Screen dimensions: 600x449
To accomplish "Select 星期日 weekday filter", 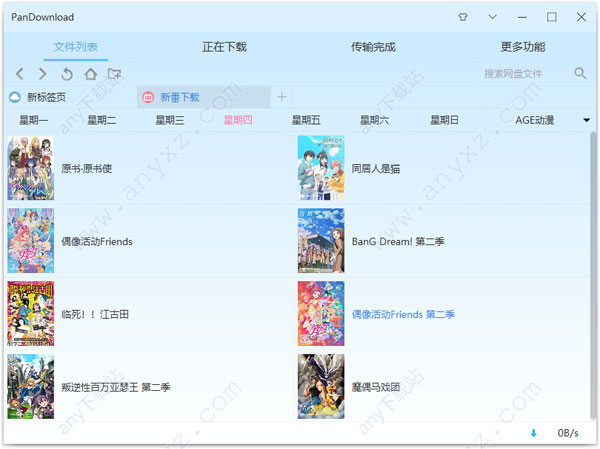I will (444, 120).
